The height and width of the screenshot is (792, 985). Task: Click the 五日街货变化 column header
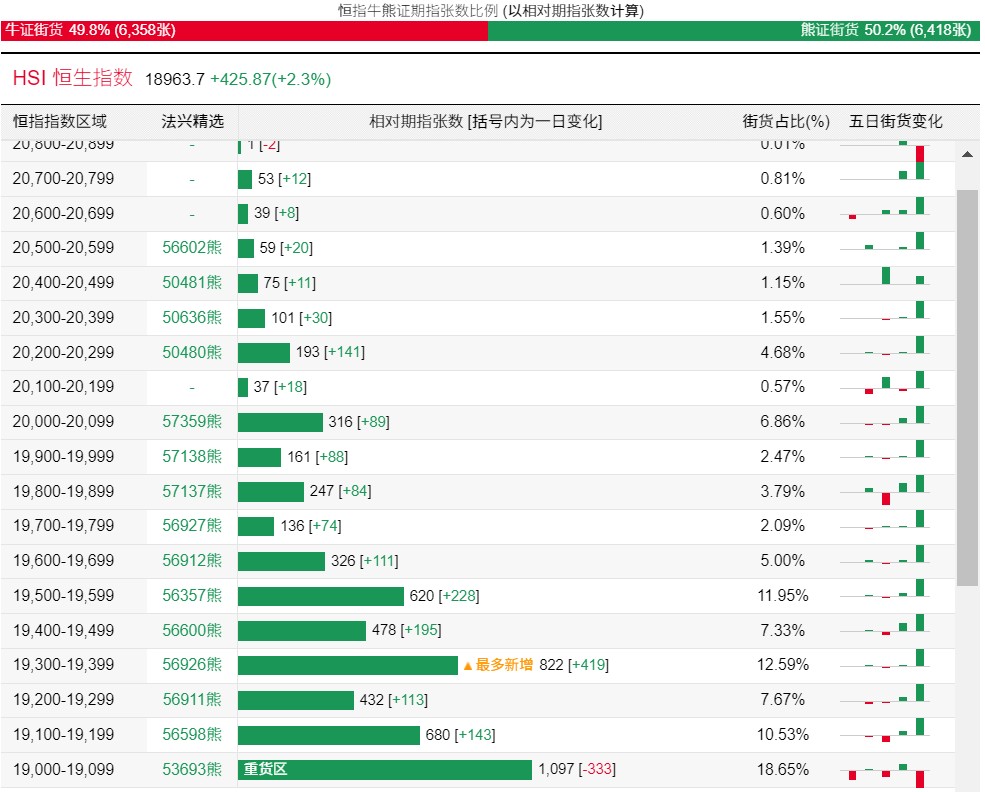point(895,121)
